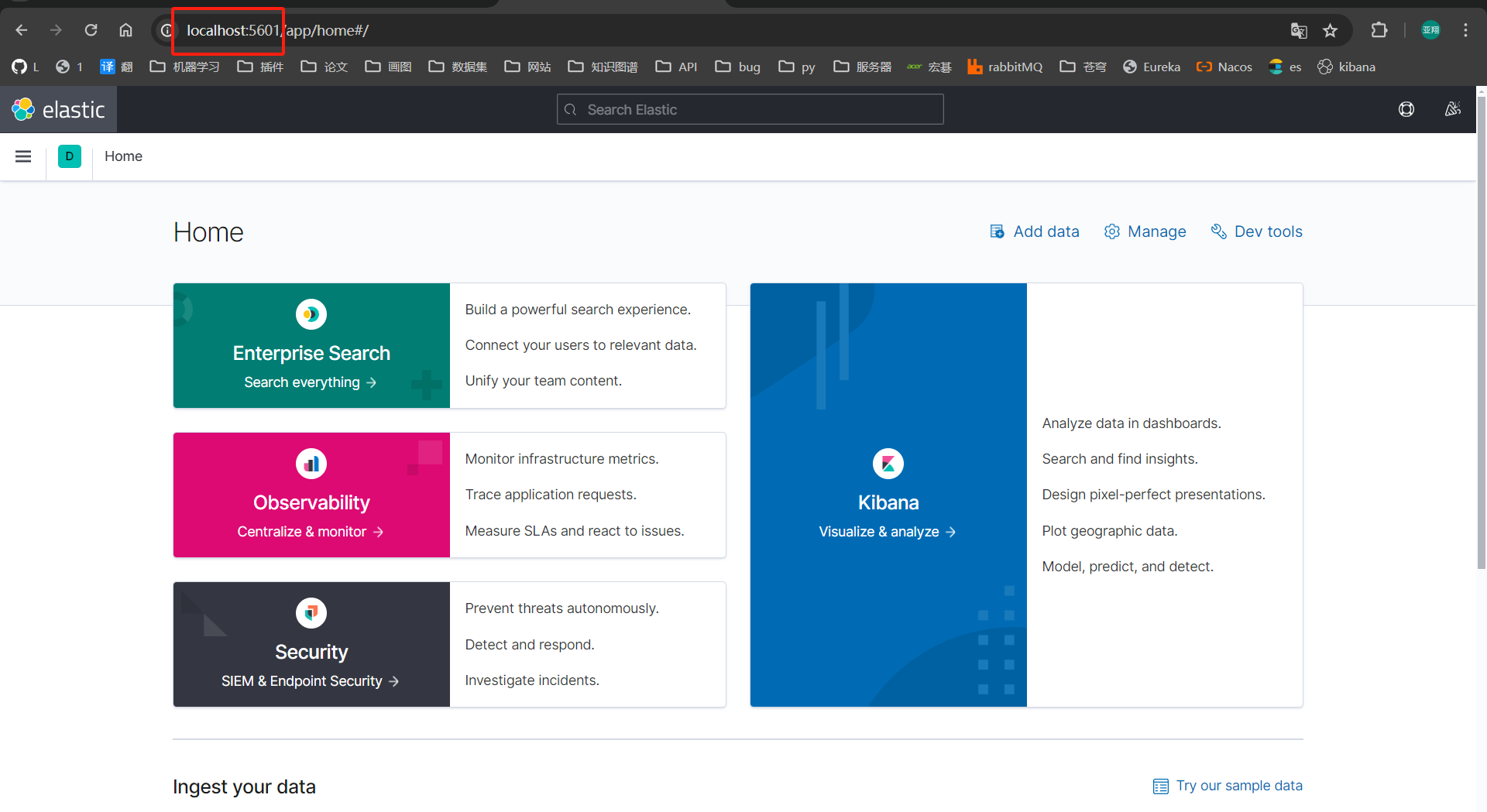The width and height of the screenshot is (1487, 812).
Task: View site information icon in address bar
Action: [166, 30]
